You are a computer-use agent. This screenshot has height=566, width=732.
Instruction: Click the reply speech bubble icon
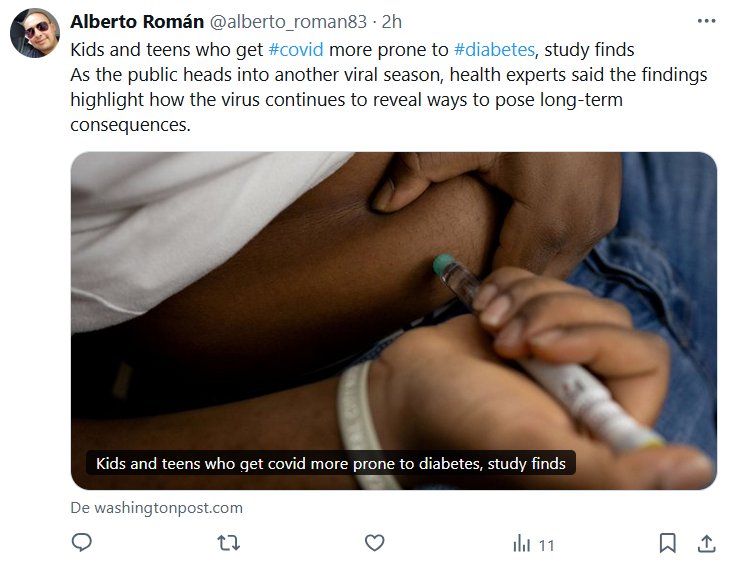point(83,543)
